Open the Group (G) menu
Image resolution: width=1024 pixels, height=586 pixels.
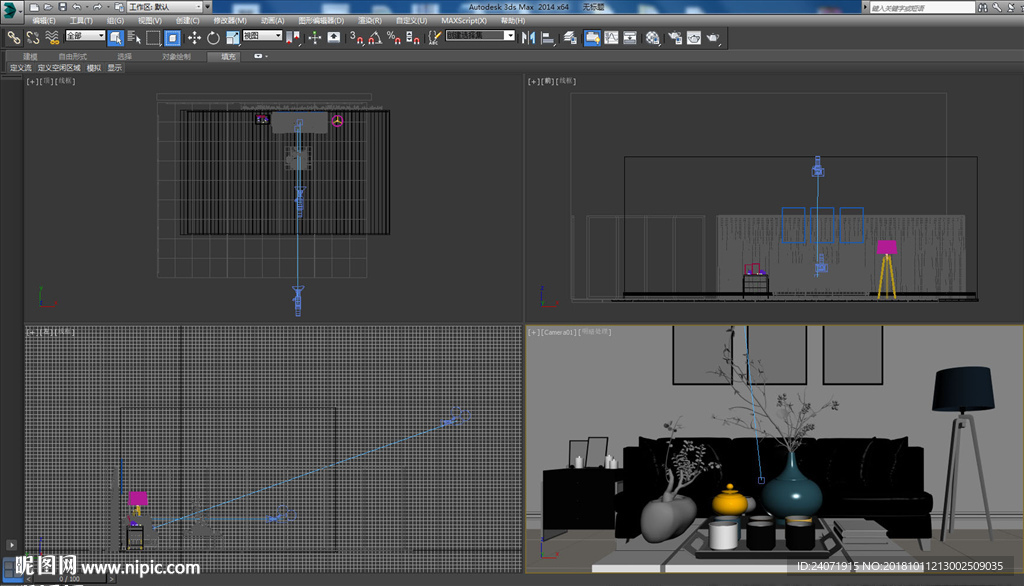(116, 21)
